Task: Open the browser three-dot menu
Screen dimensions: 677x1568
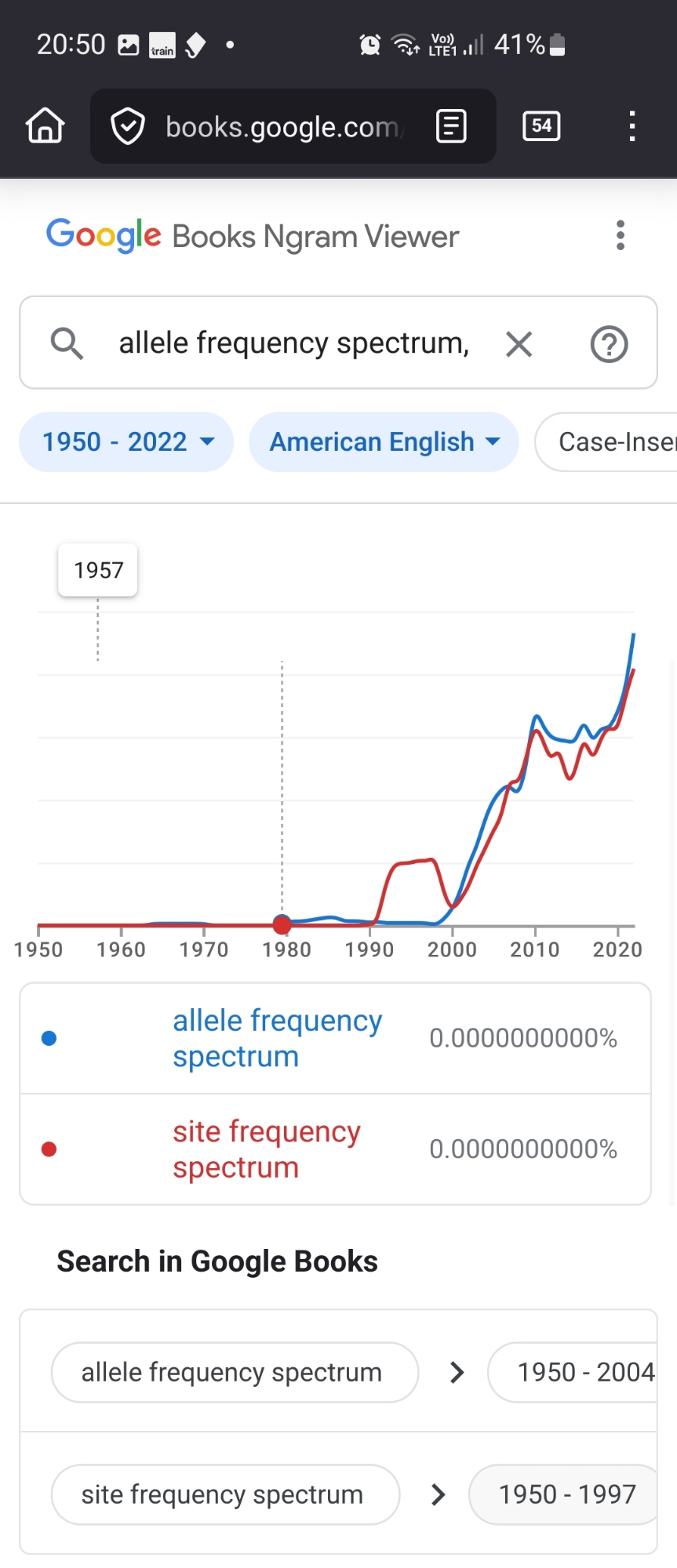Action: [x=632, y=126]
